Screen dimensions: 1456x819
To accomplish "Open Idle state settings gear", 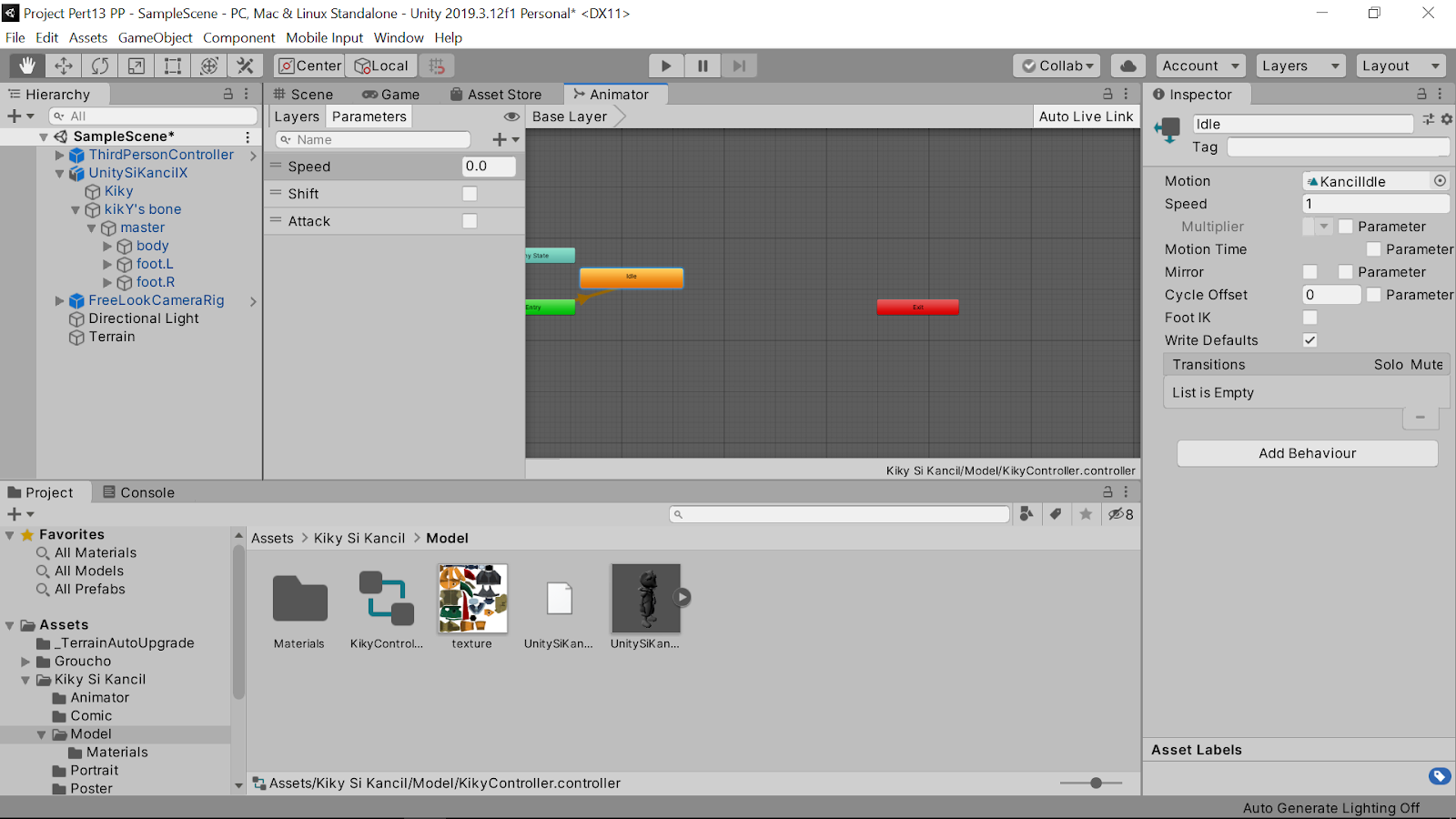I will (x=1447, y=119).
